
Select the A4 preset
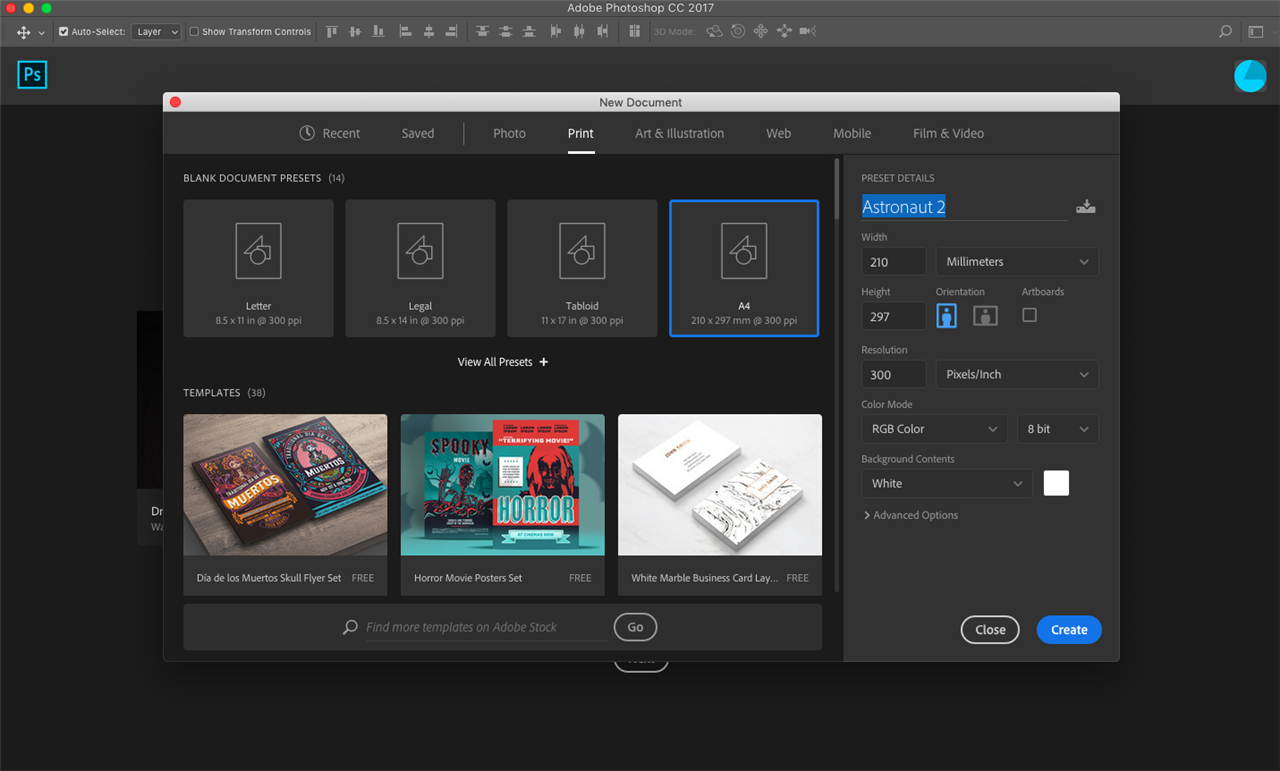click(x=744, y=268)
